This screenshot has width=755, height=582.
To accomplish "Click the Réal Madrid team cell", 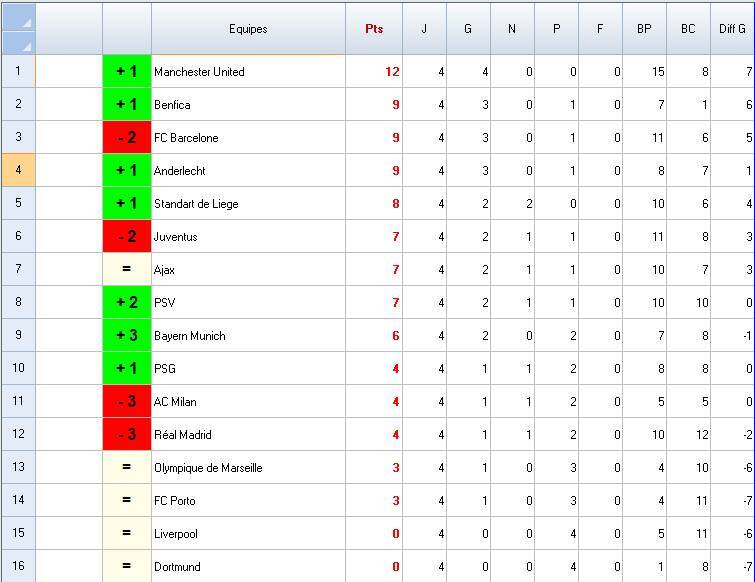I will click(x=248, y=435).
